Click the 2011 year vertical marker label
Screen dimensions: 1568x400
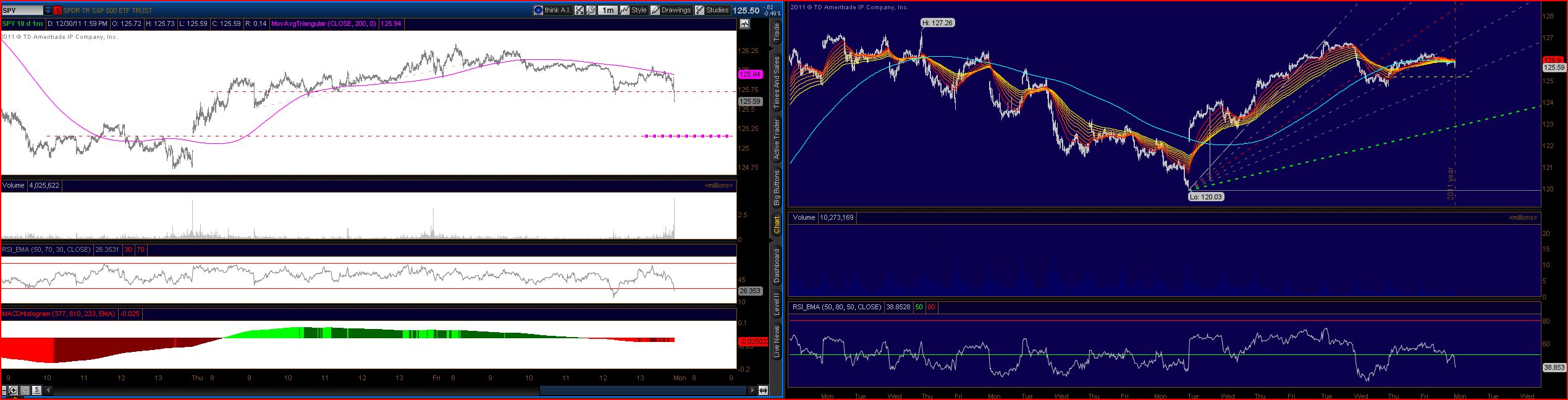tap(1451, 184)
